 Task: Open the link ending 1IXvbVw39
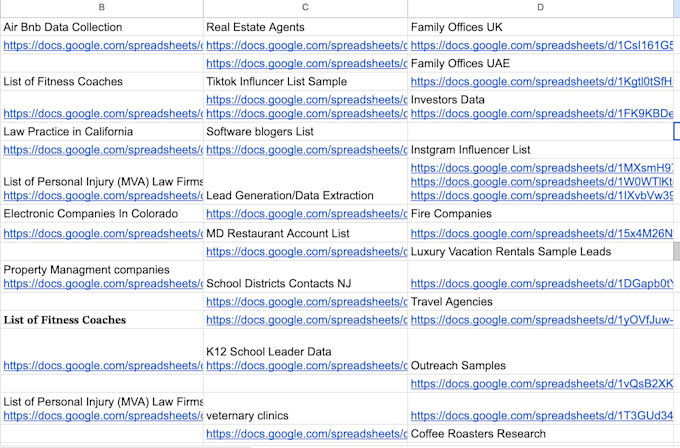tap(542, 196)
